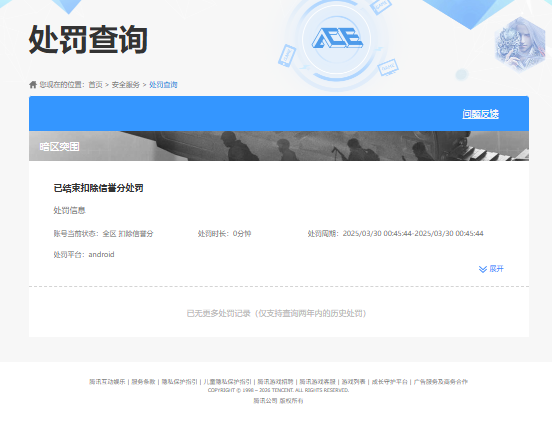
Task: Open 腾讯互动娱乐 footer link
Action: [x=107, y=382]
